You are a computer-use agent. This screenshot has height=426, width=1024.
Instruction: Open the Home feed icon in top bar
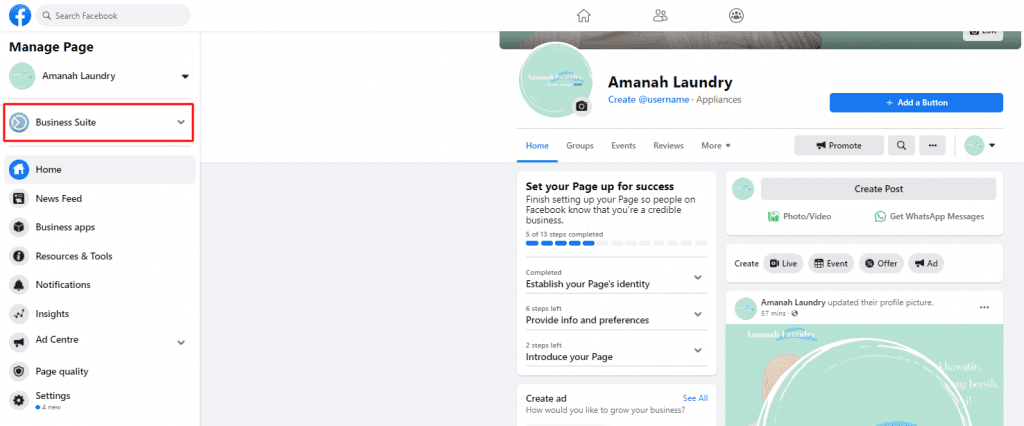point(584,16)
